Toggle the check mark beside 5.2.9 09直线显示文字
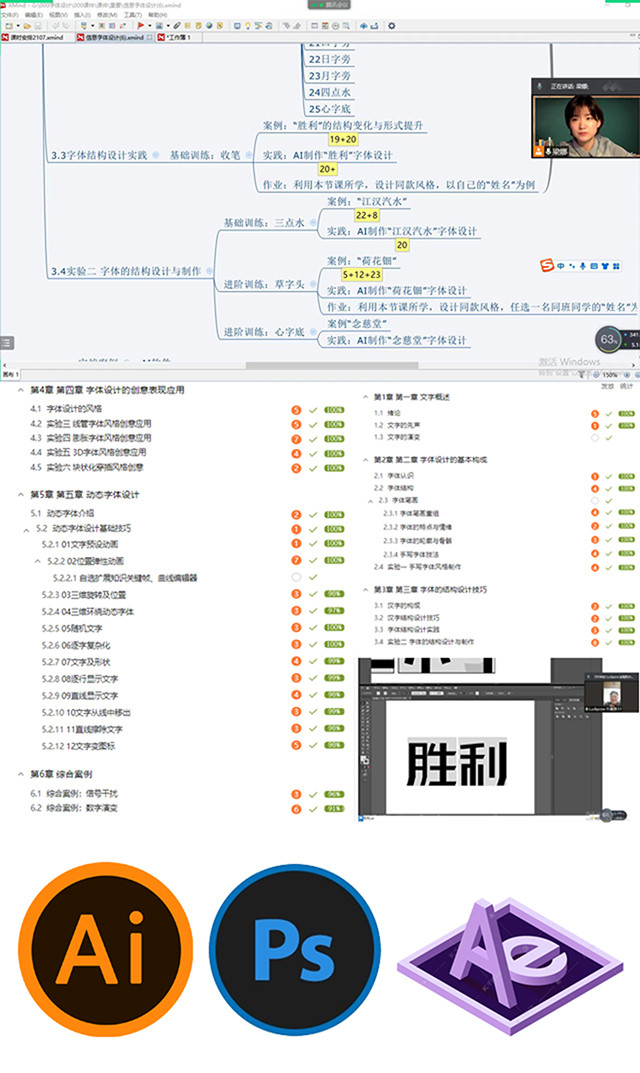Screen dimensions: 640x1073 pos(313,695)
